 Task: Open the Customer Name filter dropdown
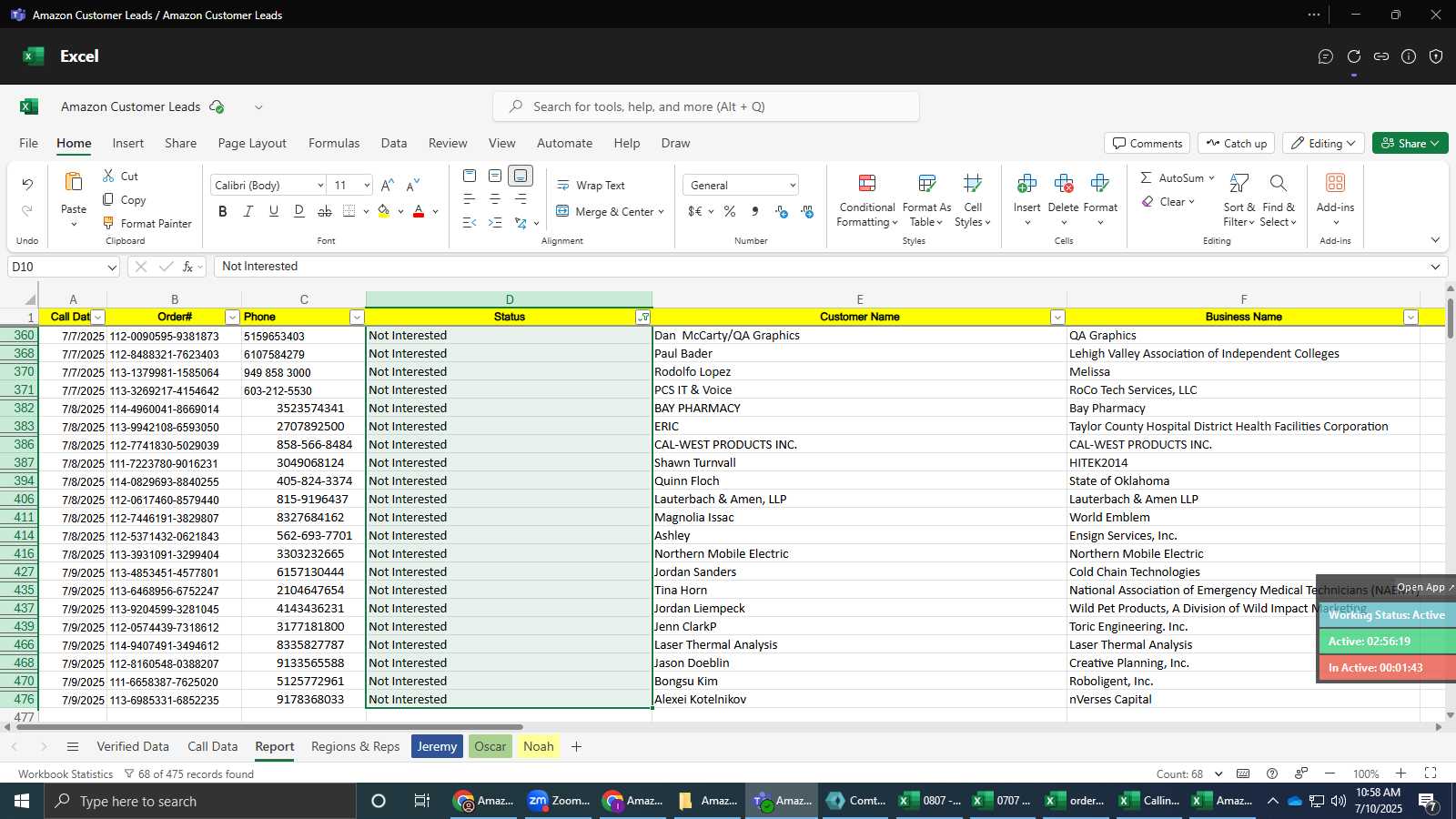pyautogui.click(x=1057, y=317)
